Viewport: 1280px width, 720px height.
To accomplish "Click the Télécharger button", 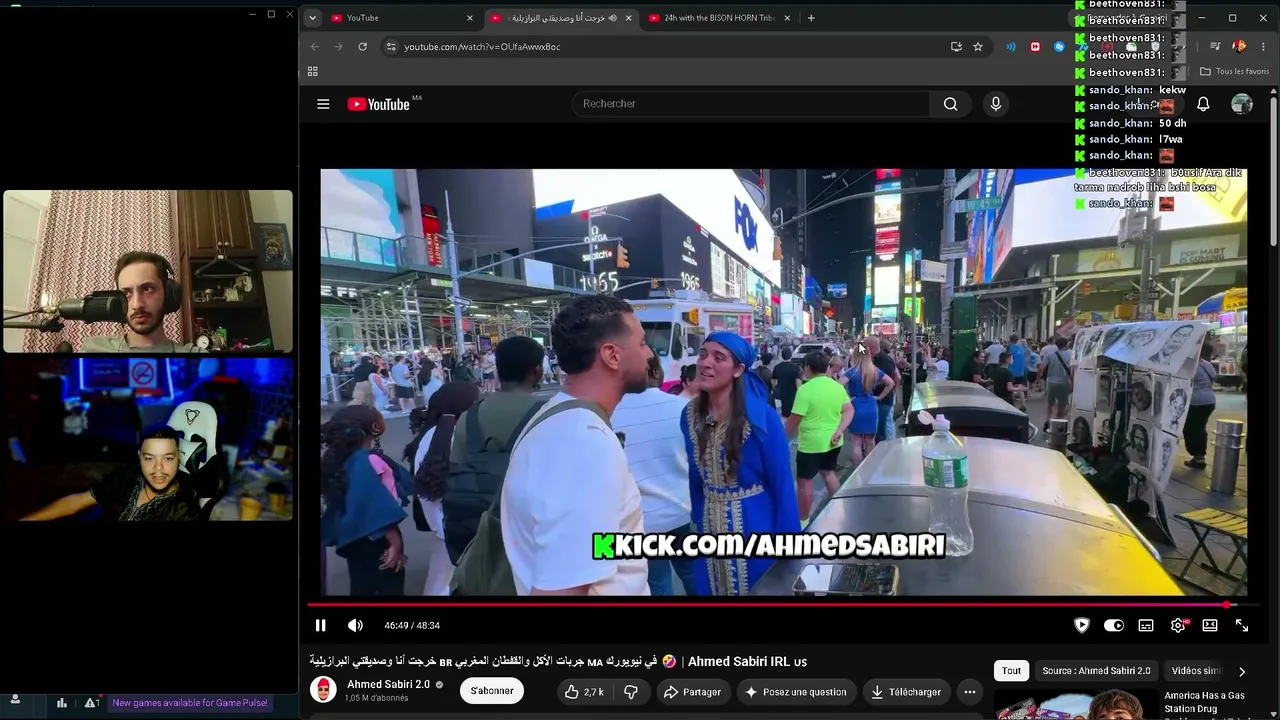I will [905, 692].
